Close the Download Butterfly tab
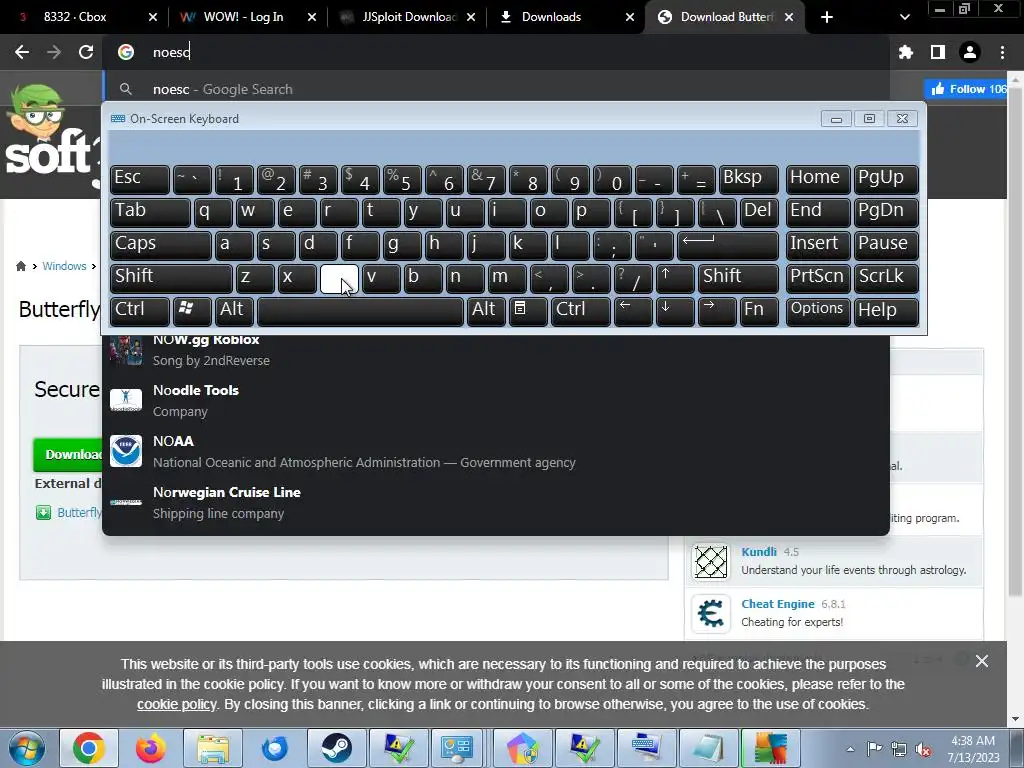 pos(789,17)
